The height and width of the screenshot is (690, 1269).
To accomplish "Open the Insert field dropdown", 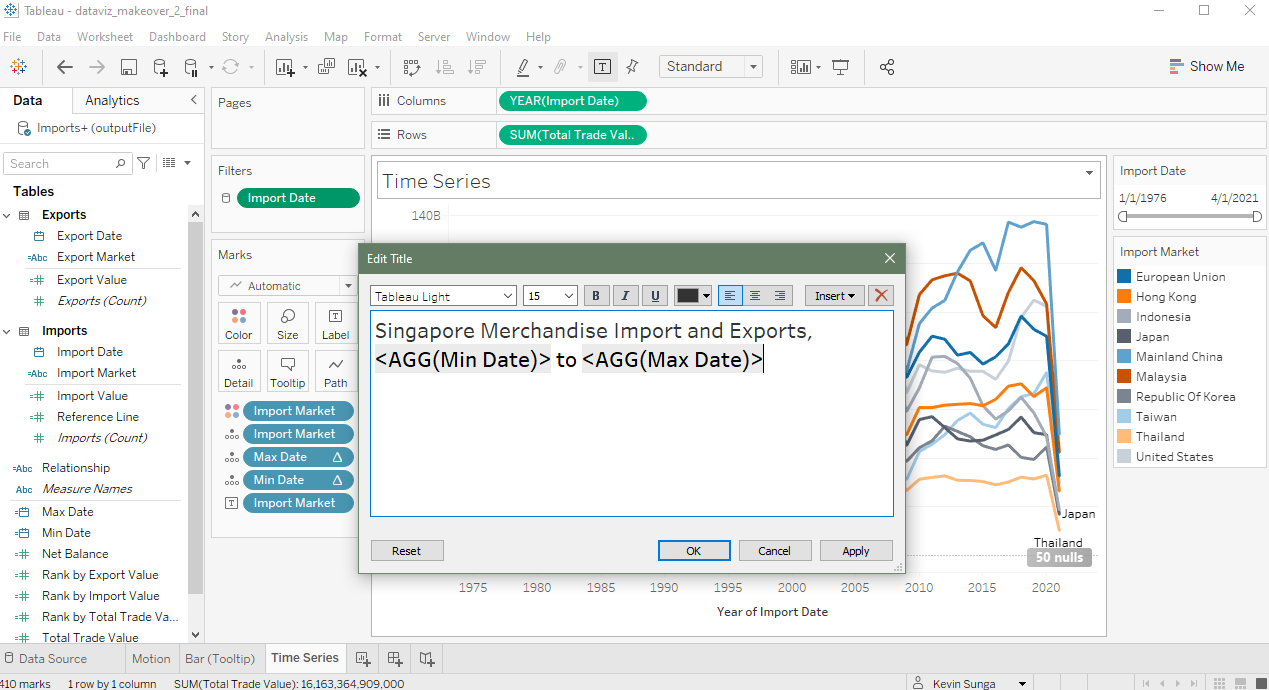I will (834, 296).
